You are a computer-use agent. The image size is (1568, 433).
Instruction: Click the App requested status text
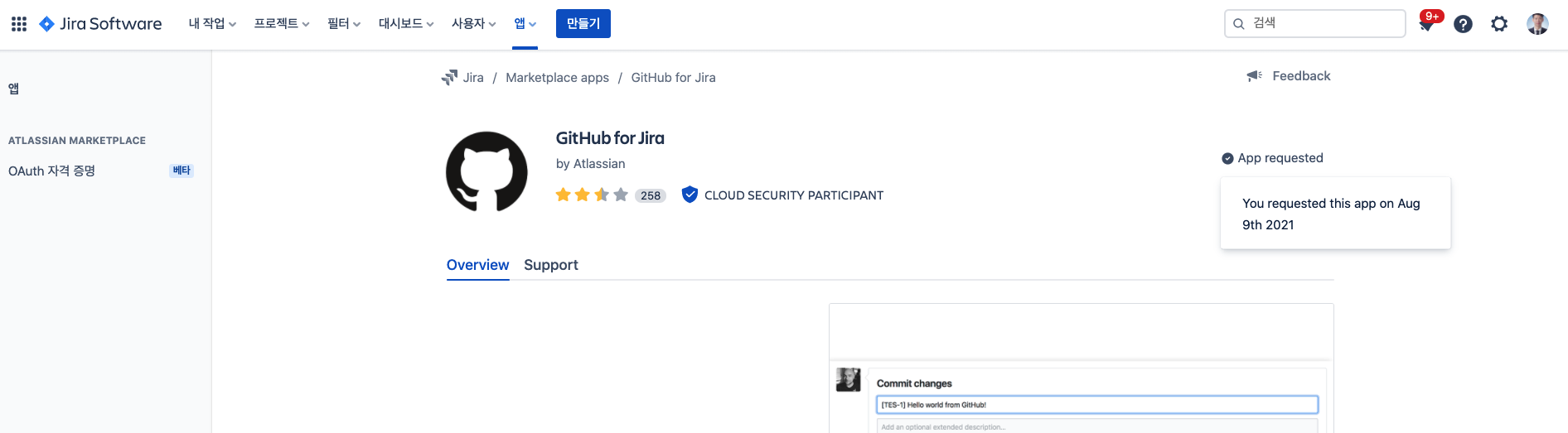coord(1280,158)
